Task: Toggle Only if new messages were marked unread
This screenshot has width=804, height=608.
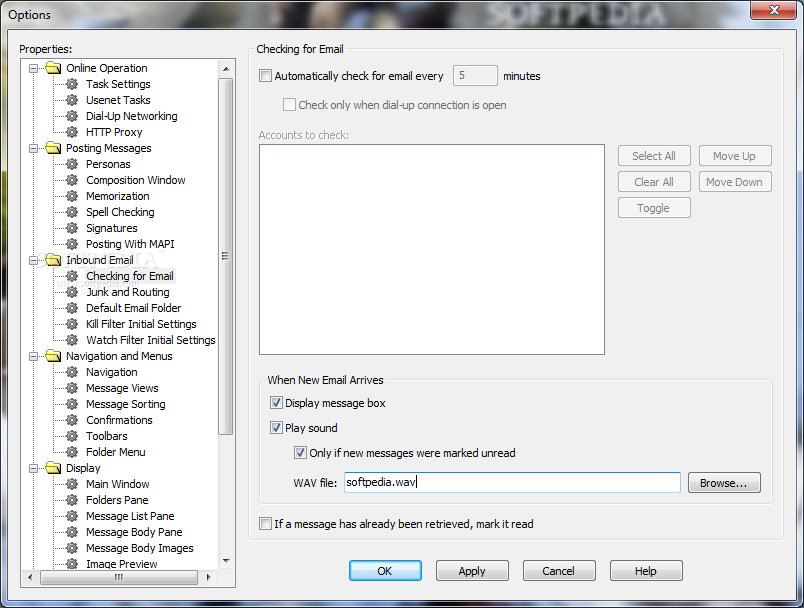Action: [x=300, y=453]
